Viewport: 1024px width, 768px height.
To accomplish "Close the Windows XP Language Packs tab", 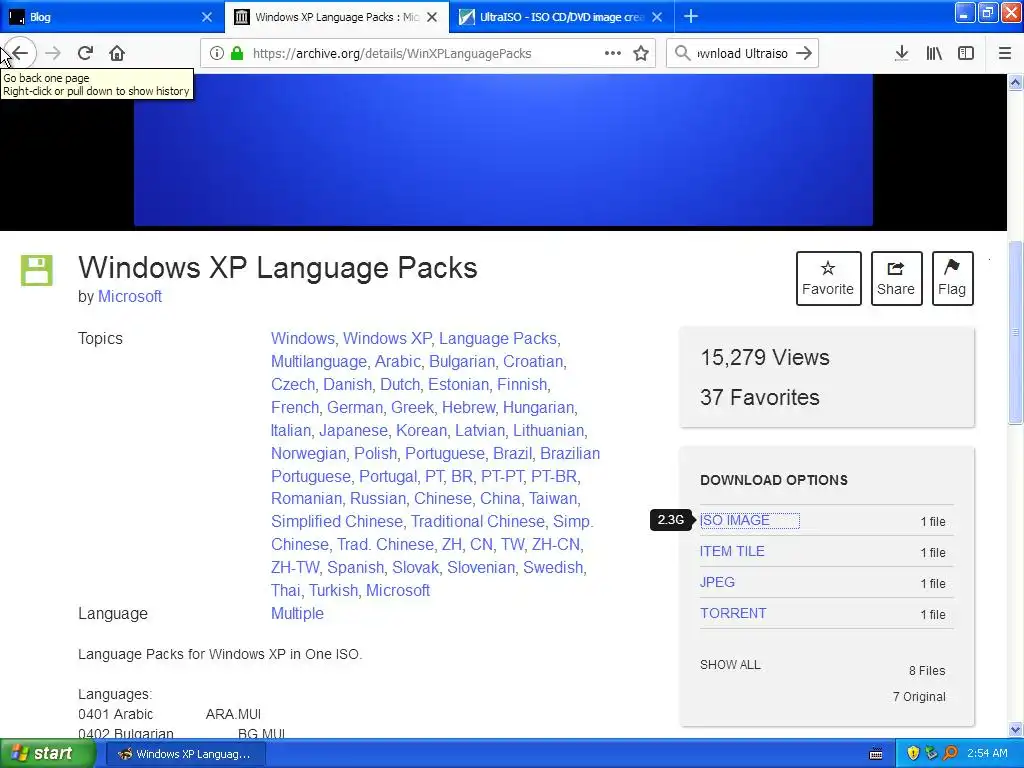I will tap(432, 17).
